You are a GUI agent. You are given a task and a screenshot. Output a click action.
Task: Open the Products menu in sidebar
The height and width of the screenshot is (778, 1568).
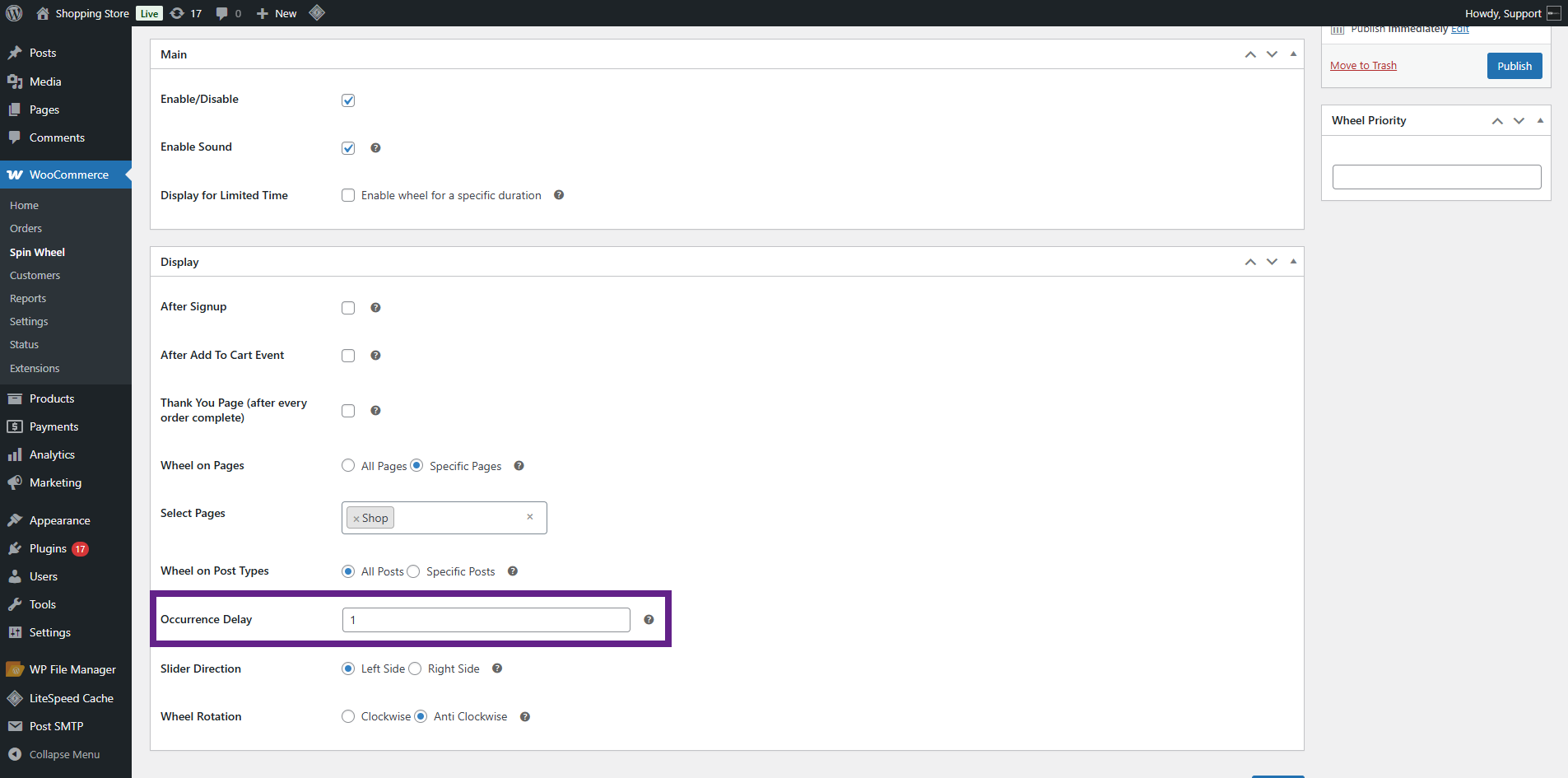[x=52, y=398]
